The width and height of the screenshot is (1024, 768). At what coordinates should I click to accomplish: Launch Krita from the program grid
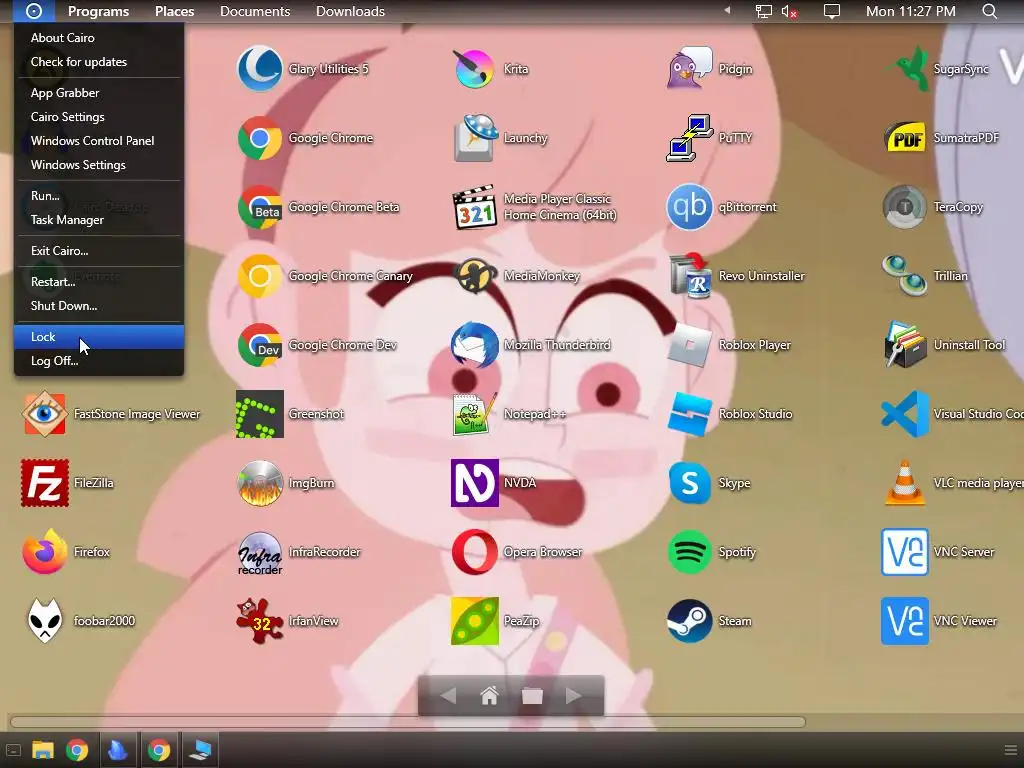point(475,69)
